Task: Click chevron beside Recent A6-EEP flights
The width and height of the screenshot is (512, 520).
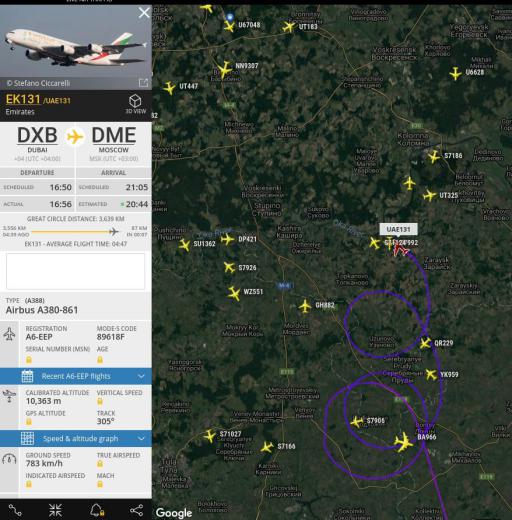Action: [141, 376]
